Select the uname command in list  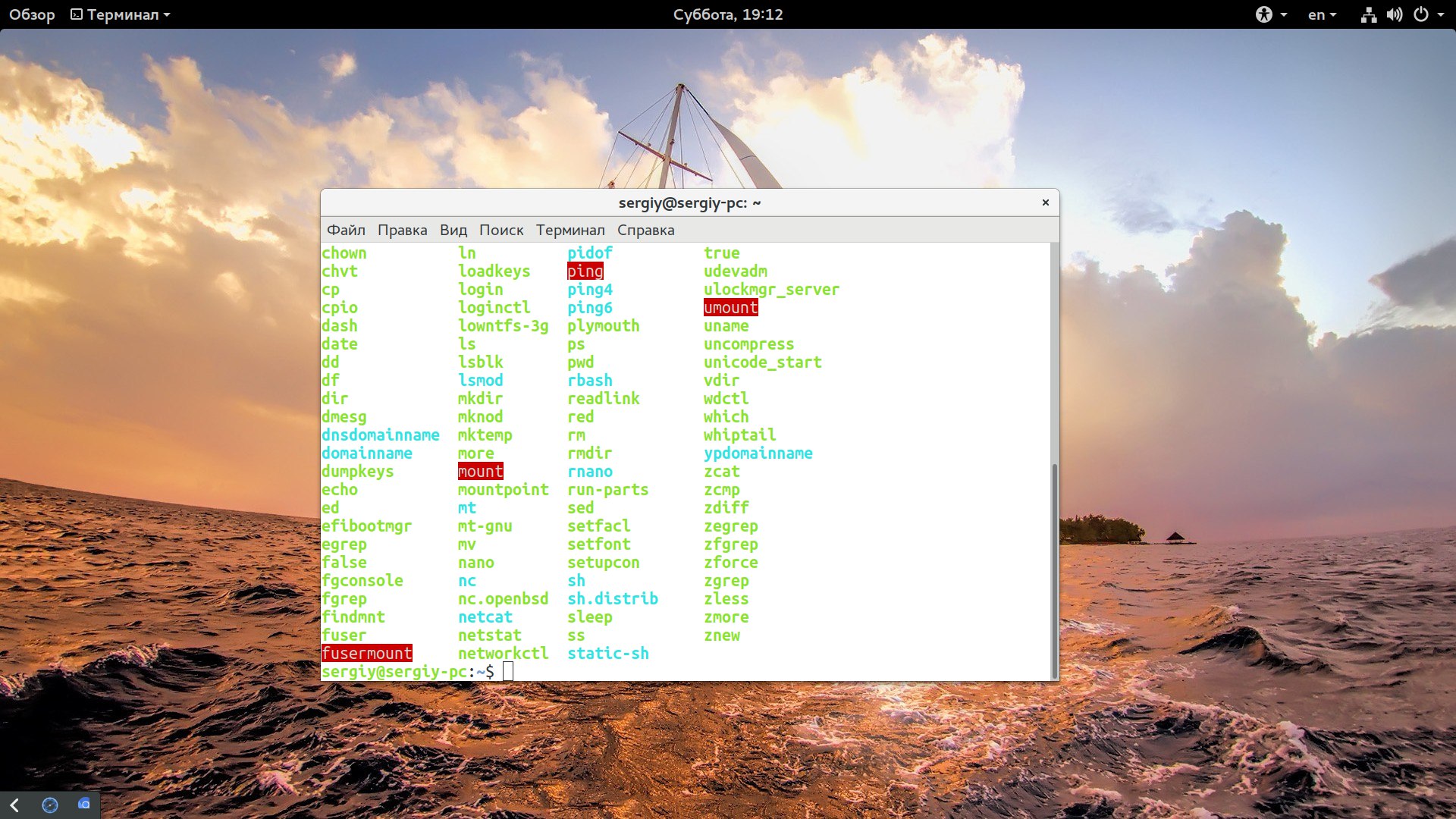pos(726,325)
